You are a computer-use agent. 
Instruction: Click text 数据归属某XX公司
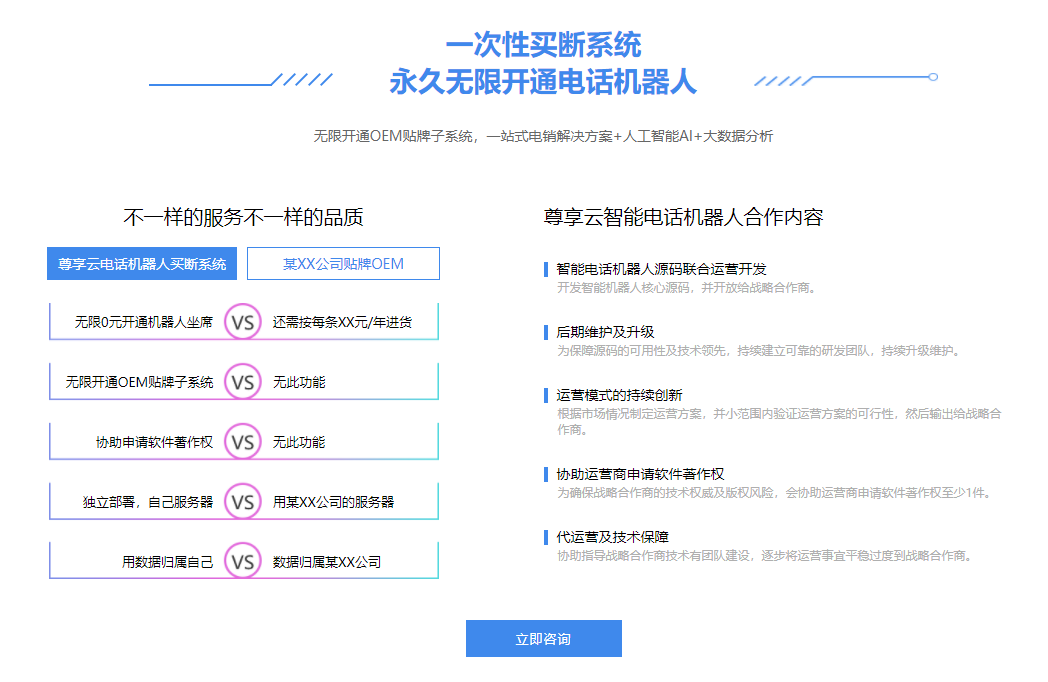(x=327, y=562)
